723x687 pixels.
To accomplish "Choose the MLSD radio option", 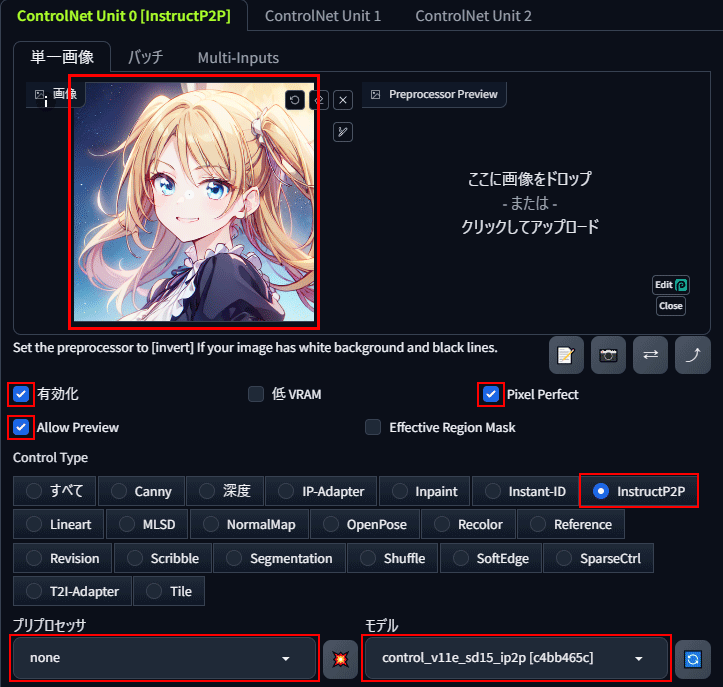I will pos(147,524).
